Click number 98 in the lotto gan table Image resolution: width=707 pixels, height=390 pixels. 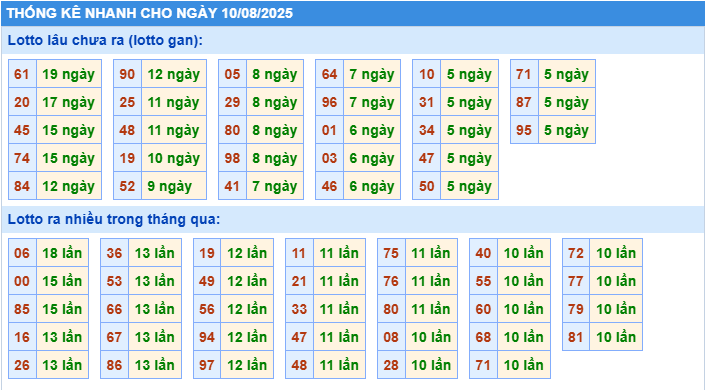pyautogui.click(x=233, y=158)
